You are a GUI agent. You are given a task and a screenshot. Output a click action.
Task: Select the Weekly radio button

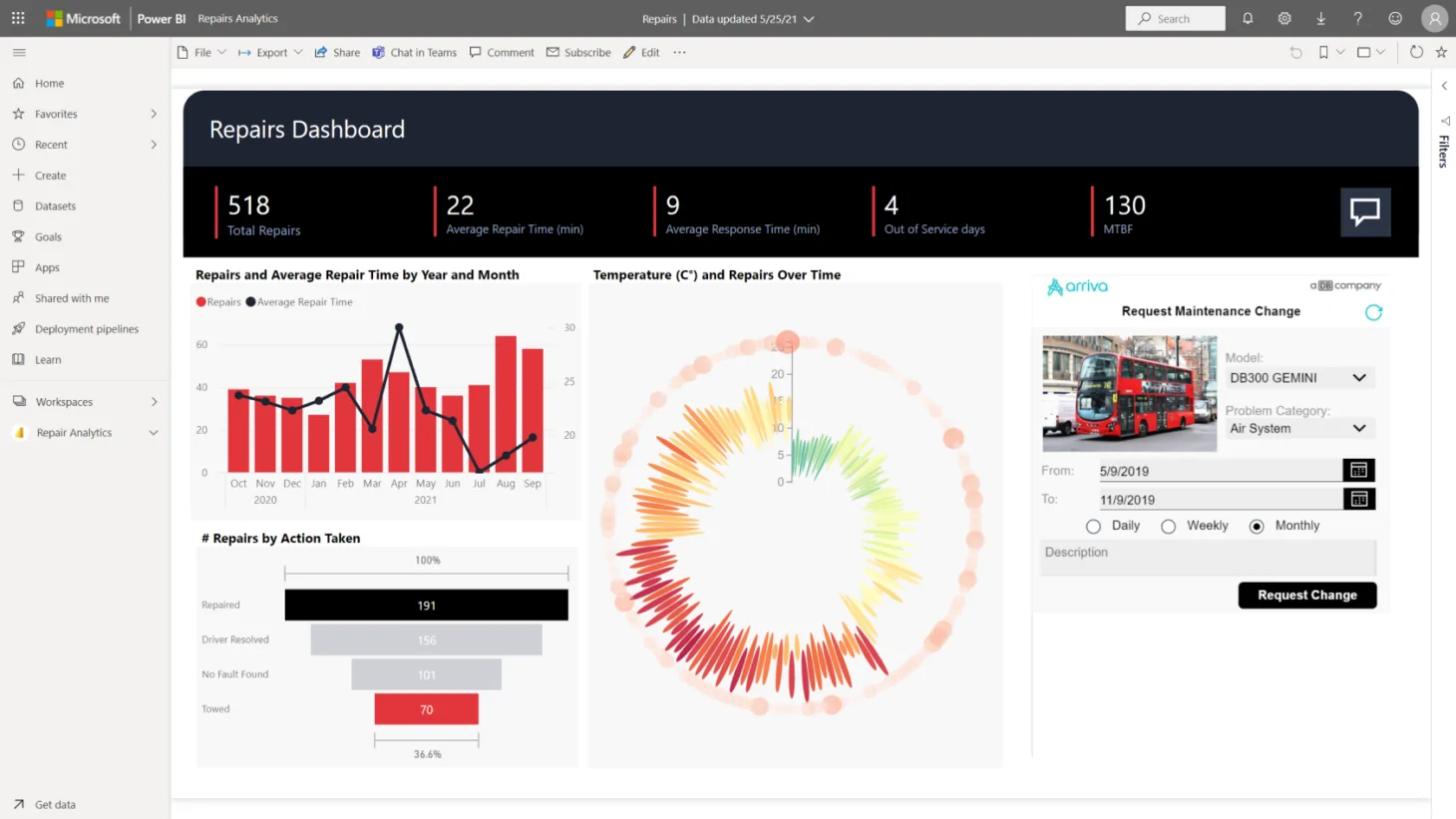(x=1168, y=526)
